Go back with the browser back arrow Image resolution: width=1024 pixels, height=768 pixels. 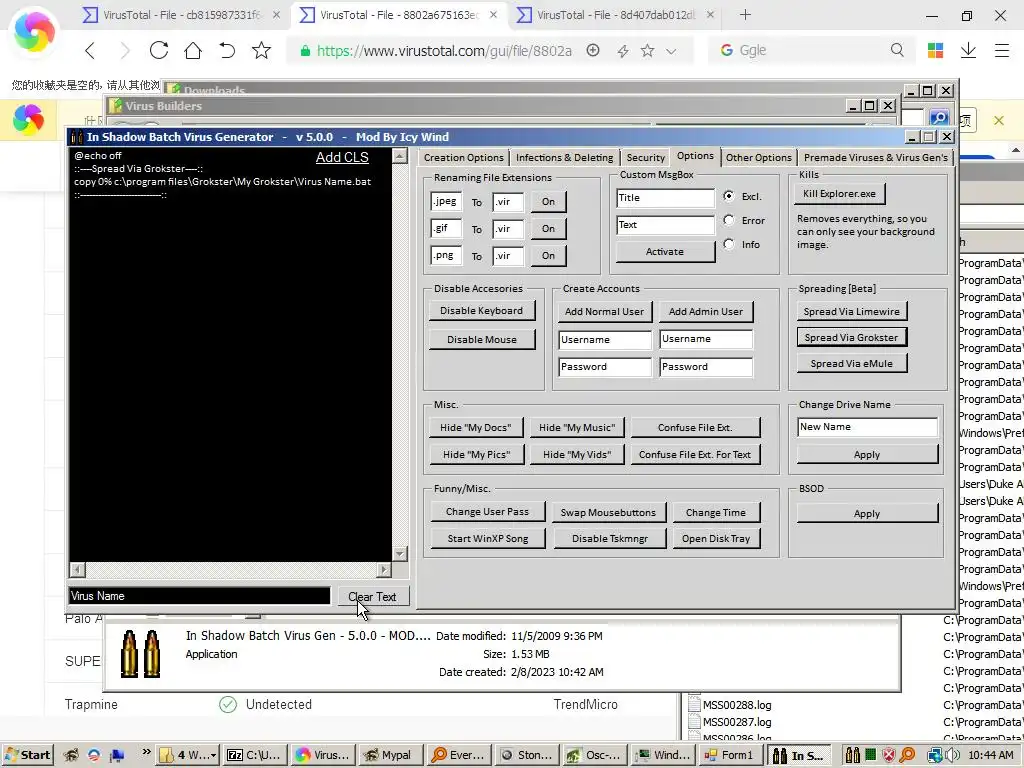[x=90, y=50]
